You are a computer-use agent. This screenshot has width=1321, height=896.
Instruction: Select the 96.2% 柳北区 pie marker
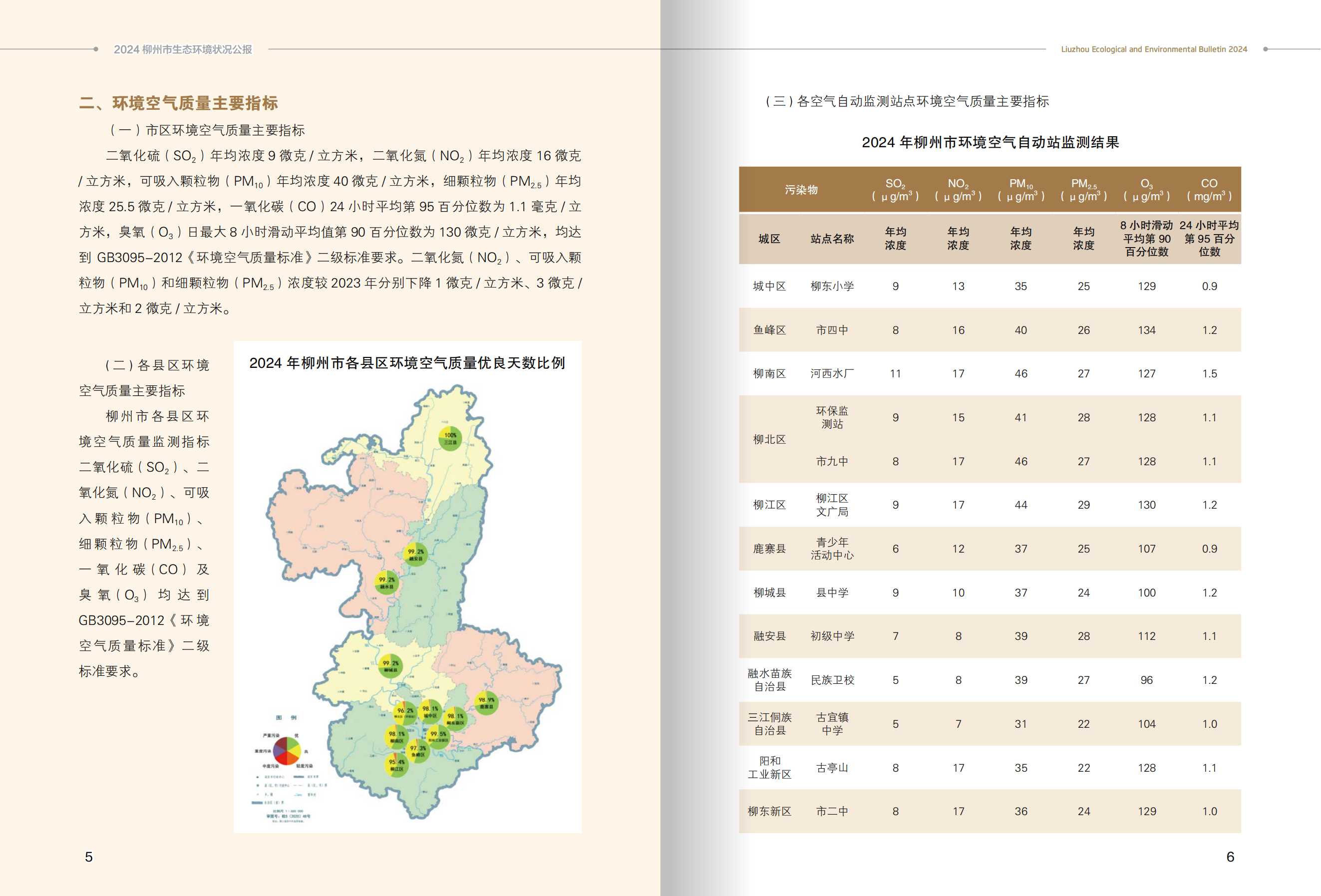[405, 713]
